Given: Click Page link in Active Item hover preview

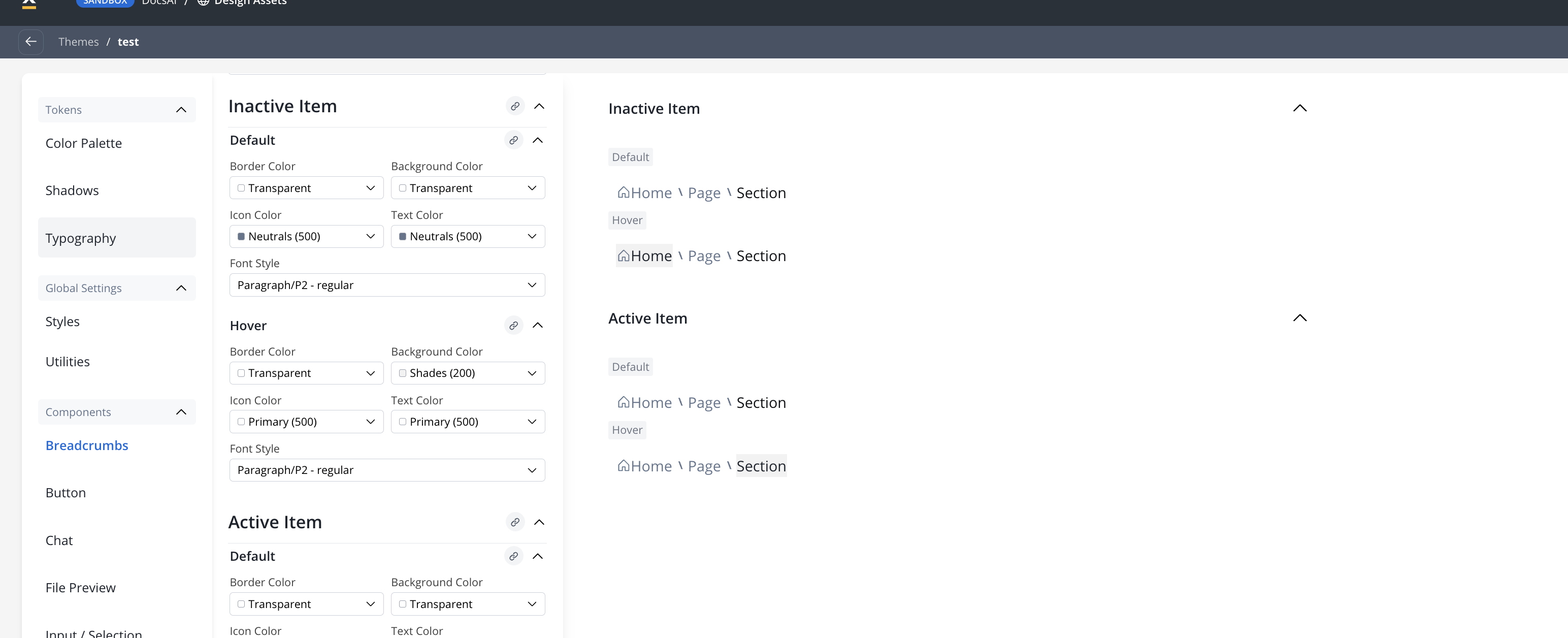Looking at the screenshot, I should [704, 466].
